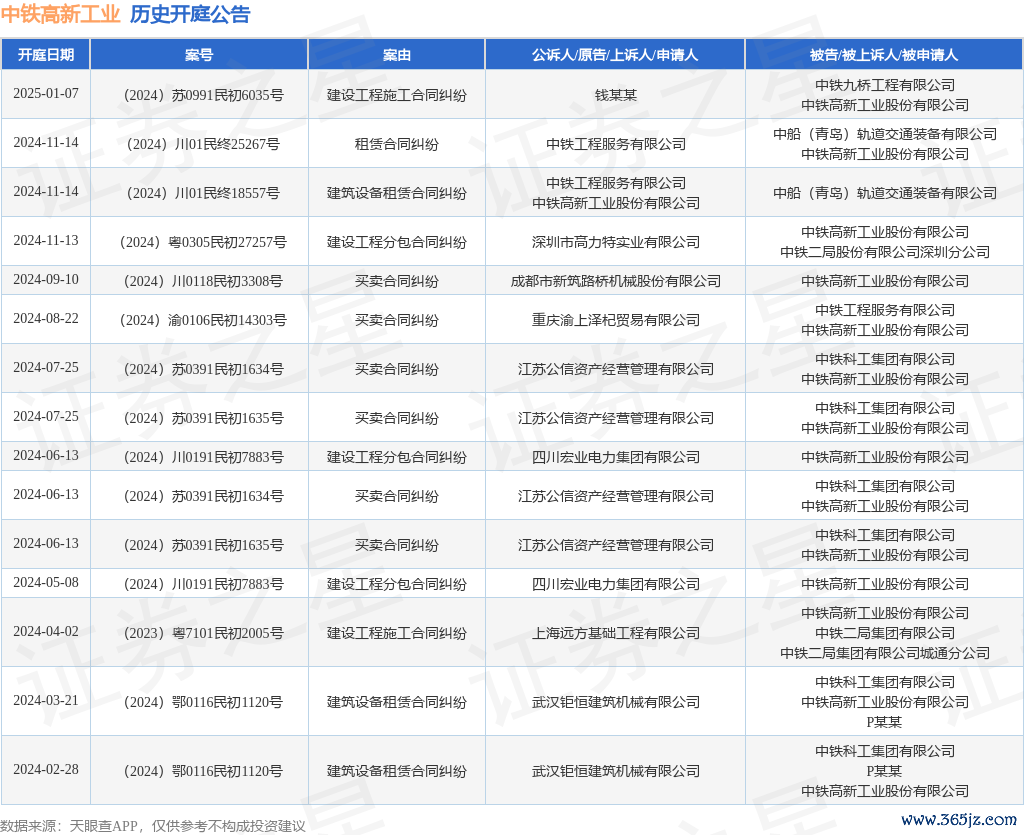Open the www.365jz.com site link
1024x835 pixels.
(x=959, y=819)
